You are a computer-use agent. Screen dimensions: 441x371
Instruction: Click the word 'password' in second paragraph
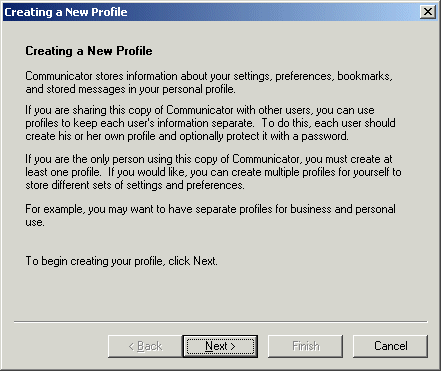(x=324, y=136)
